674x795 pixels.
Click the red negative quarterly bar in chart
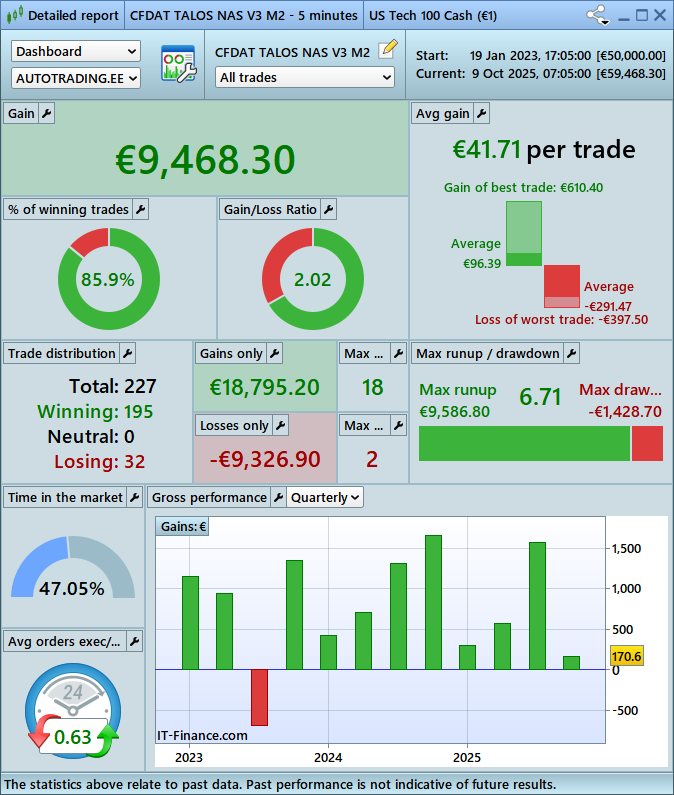(x=259, y=697)
